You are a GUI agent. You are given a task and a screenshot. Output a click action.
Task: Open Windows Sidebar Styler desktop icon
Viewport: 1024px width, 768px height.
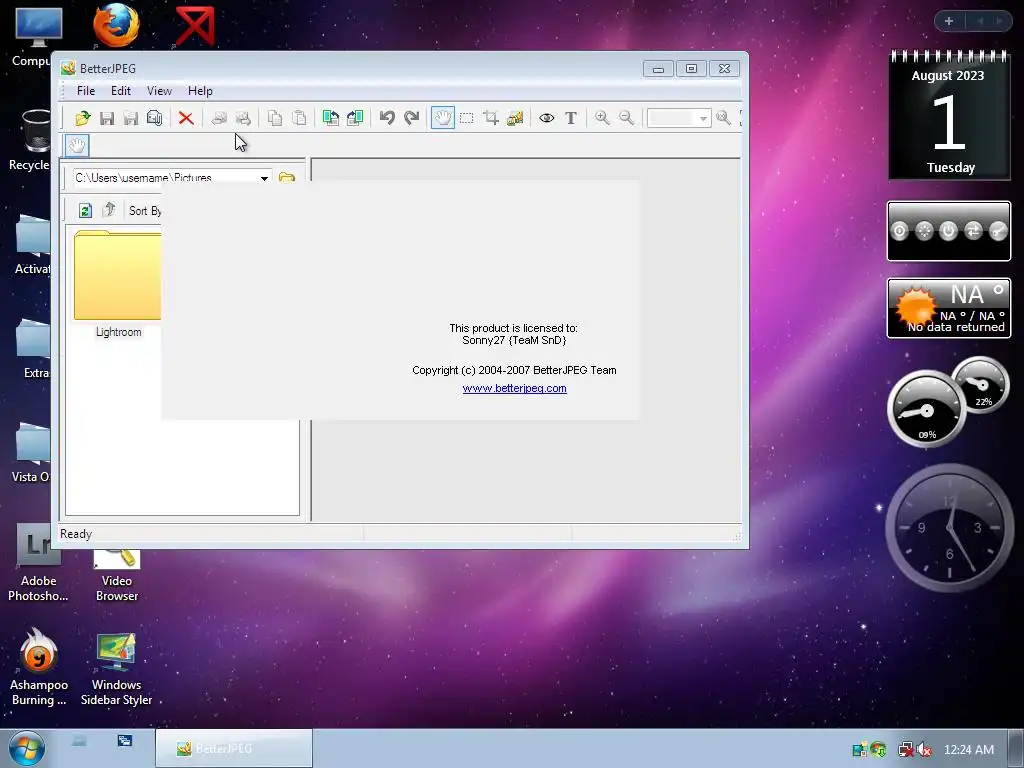coord(116,669)
